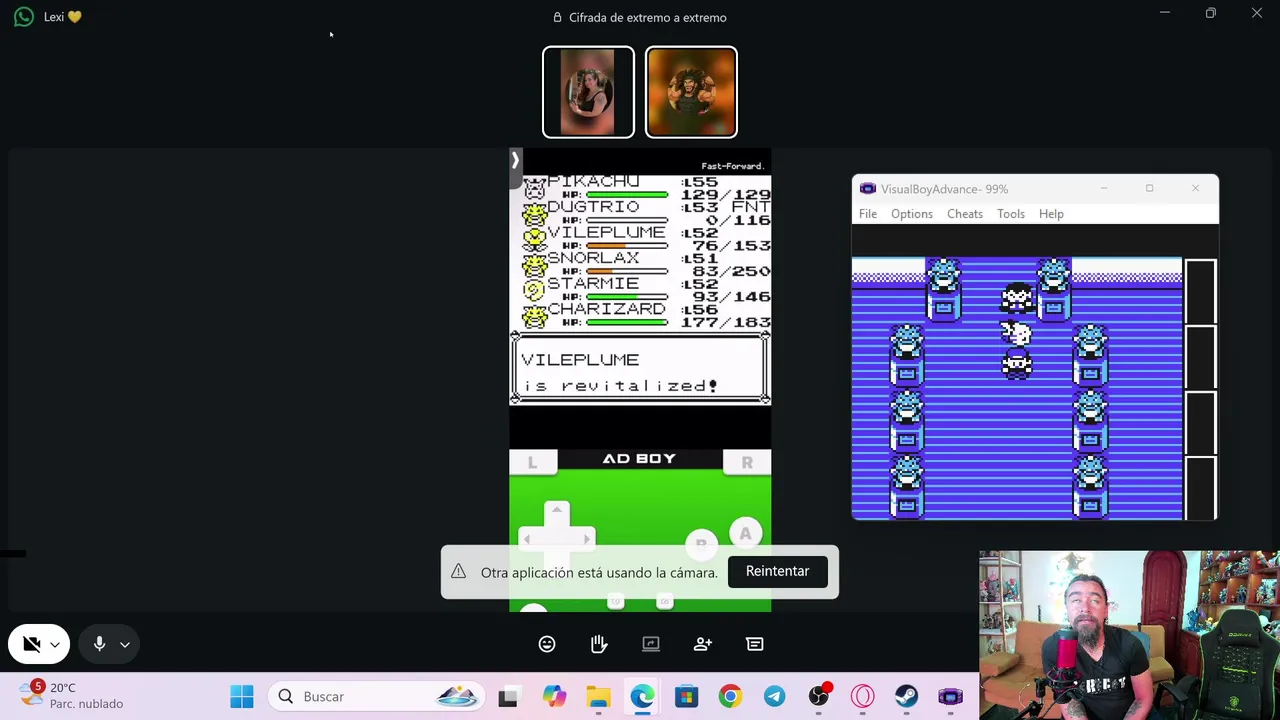Toggle the camera off/on button
This screenshot has width=1280, height=720.
31,644
